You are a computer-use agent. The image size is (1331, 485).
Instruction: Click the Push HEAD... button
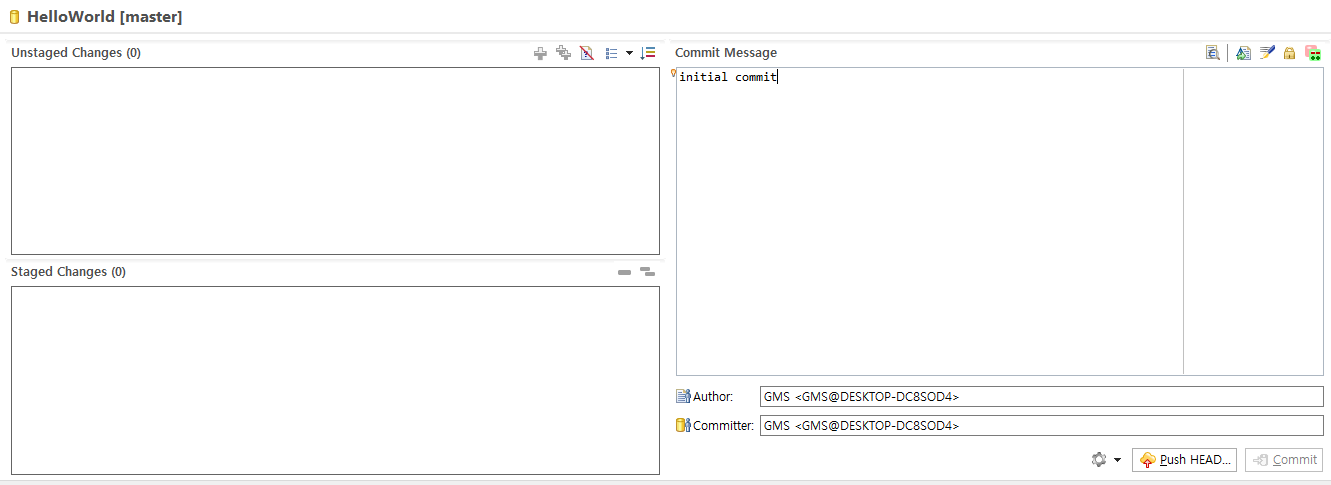click(x=1185, y=460)
